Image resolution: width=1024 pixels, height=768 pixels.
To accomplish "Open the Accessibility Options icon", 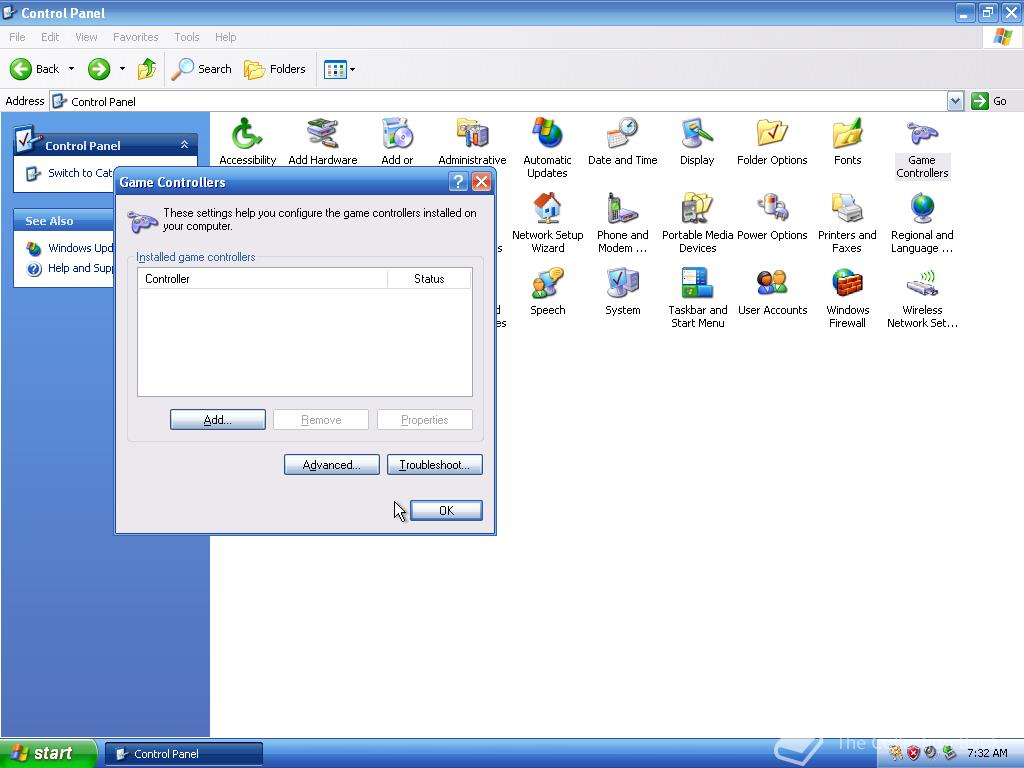I will 248,140.
